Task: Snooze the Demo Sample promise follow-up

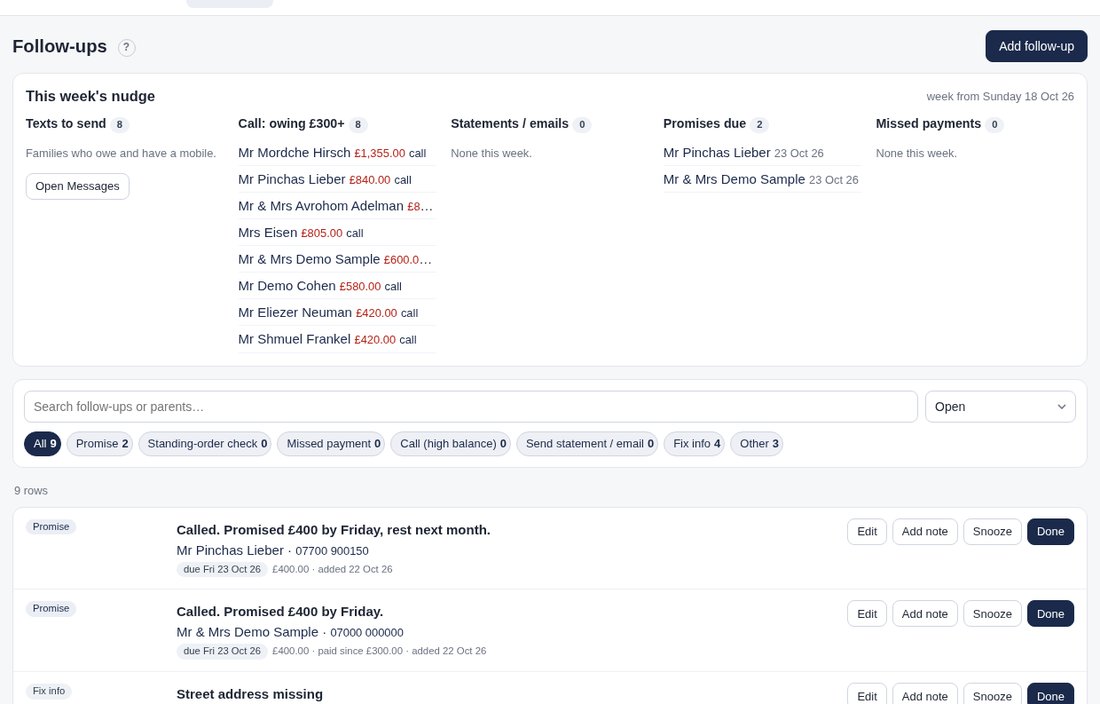Action: [x=992, y=614]
